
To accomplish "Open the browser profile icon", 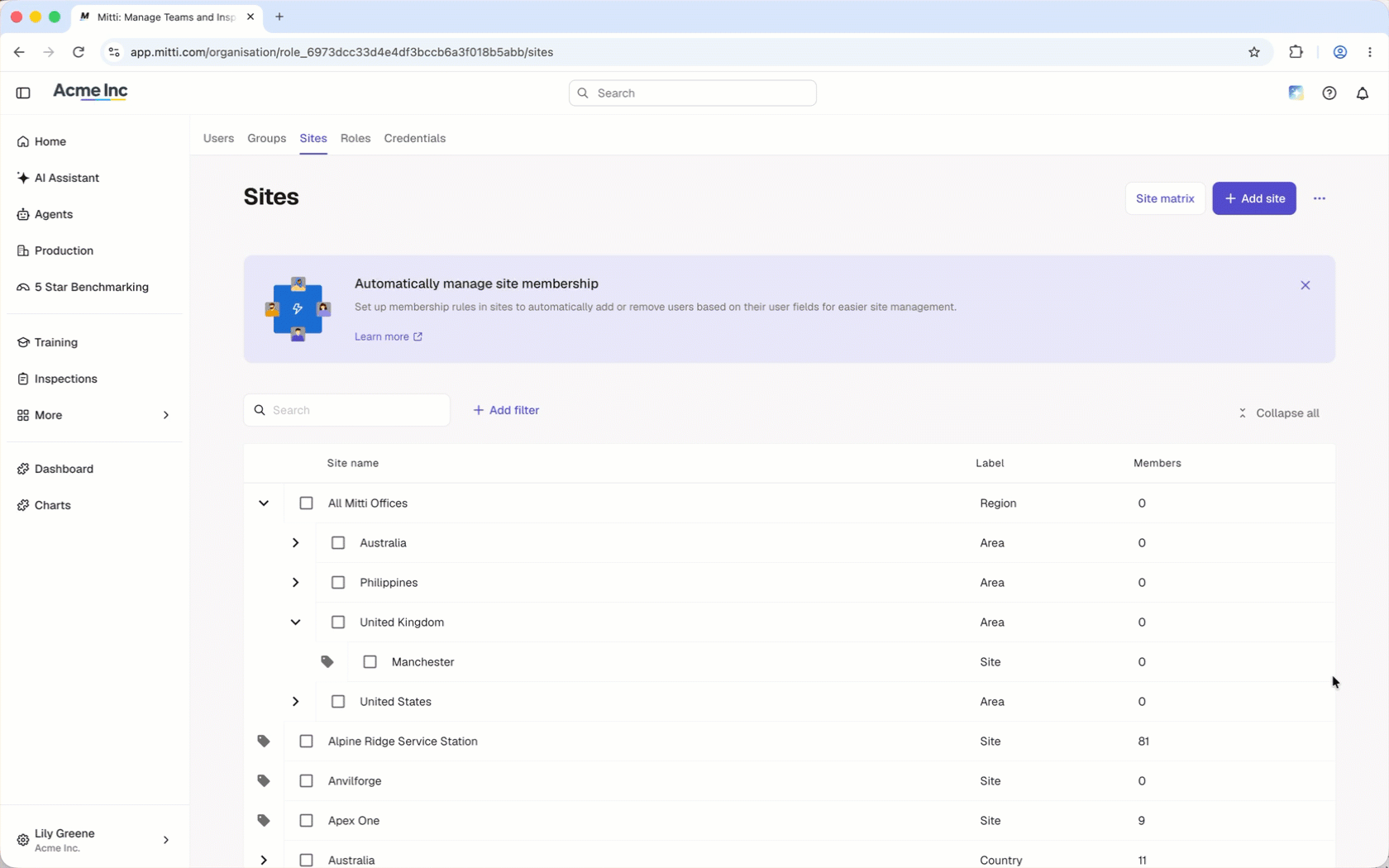I will click(x=1340, y=52).
